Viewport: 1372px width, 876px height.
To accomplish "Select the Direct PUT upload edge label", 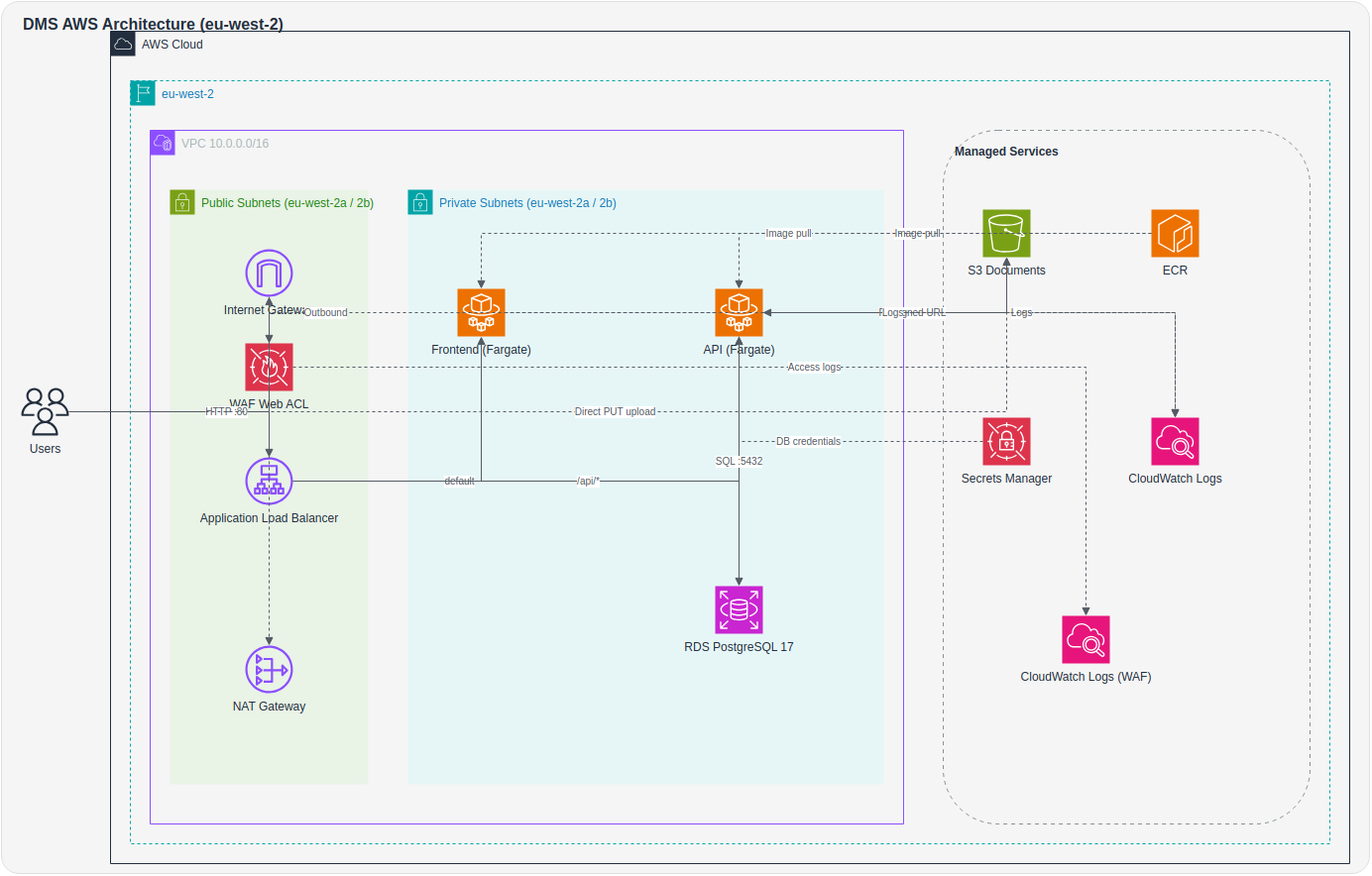I will (615, 411).
